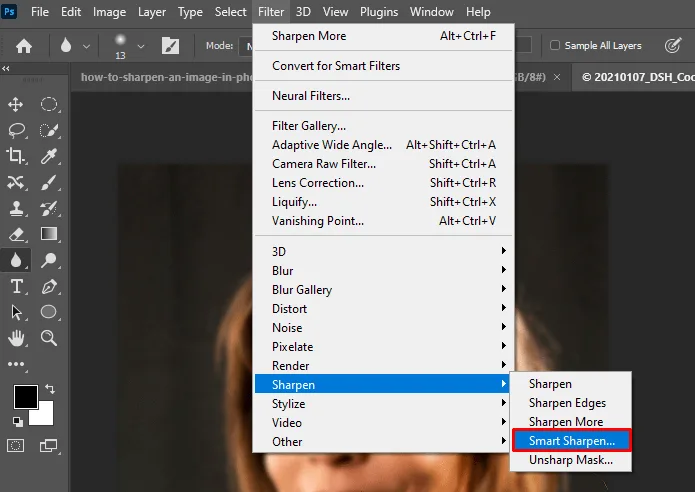Open the brush preset picker dropdown
This screenshot has width=695, height=492.
click(x=141, y=46)
